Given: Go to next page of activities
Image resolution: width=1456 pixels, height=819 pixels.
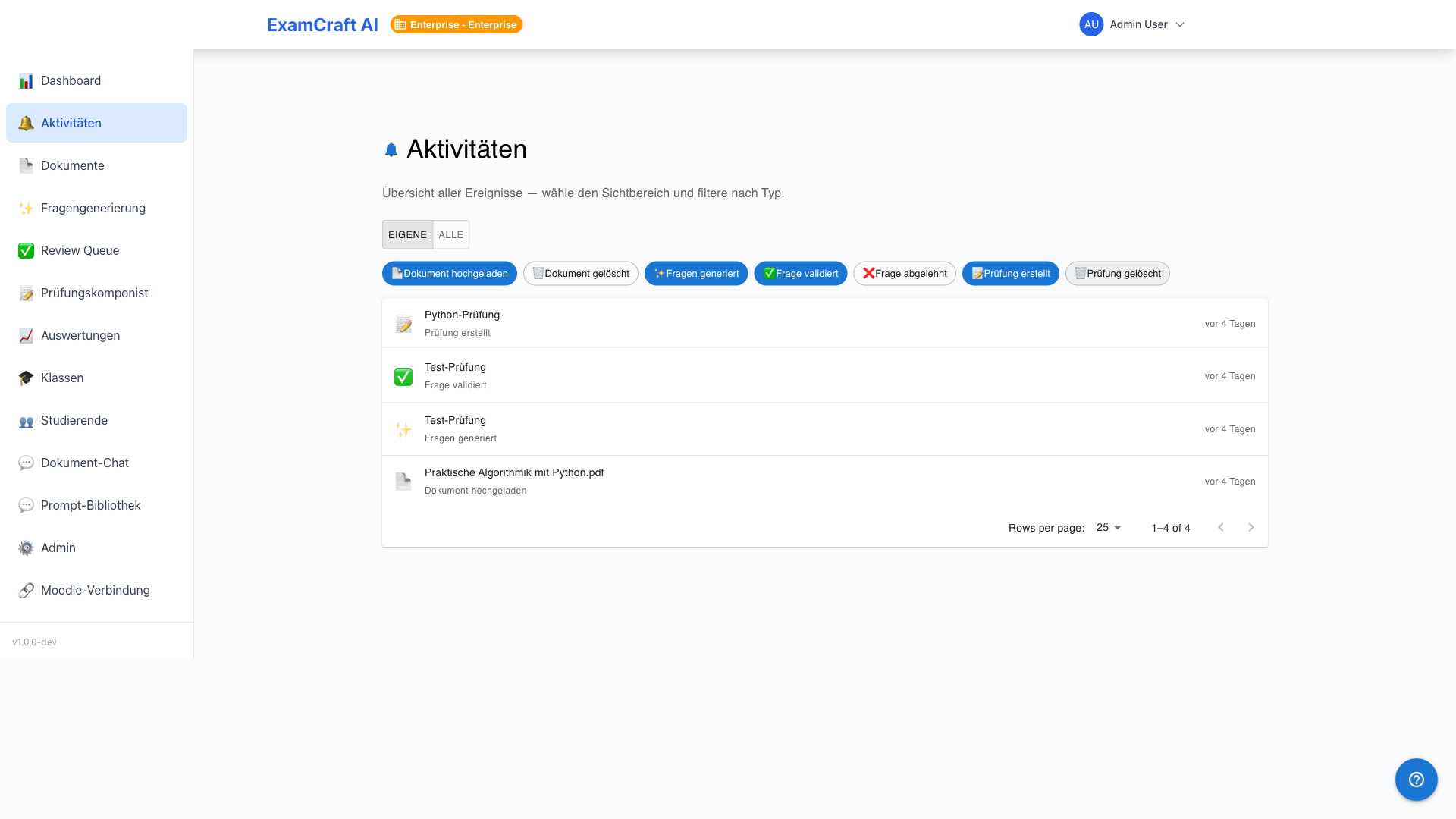Looking at the screenshot, I should point(1251,527).
